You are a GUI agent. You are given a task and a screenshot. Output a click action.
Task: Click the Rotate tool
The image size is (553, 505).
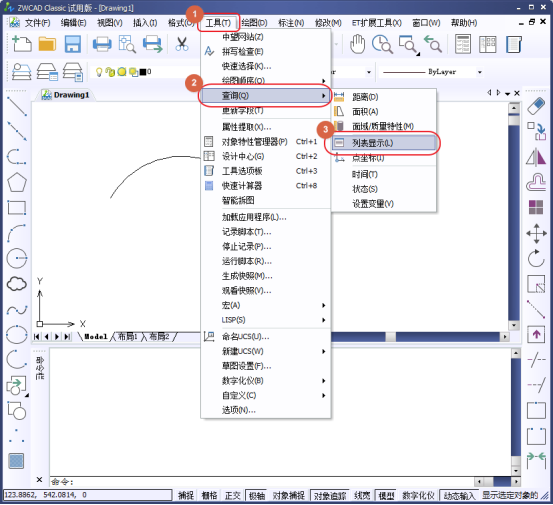536,258
